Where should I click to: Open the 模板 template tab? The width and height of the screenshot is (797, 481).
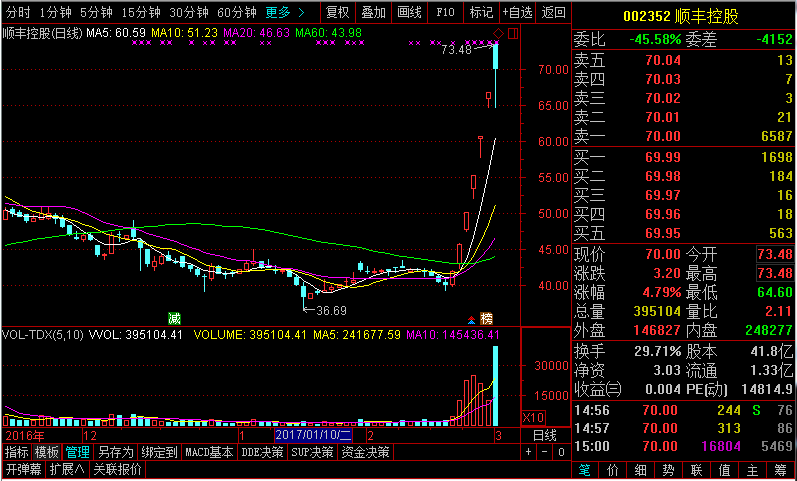[47, 452]
